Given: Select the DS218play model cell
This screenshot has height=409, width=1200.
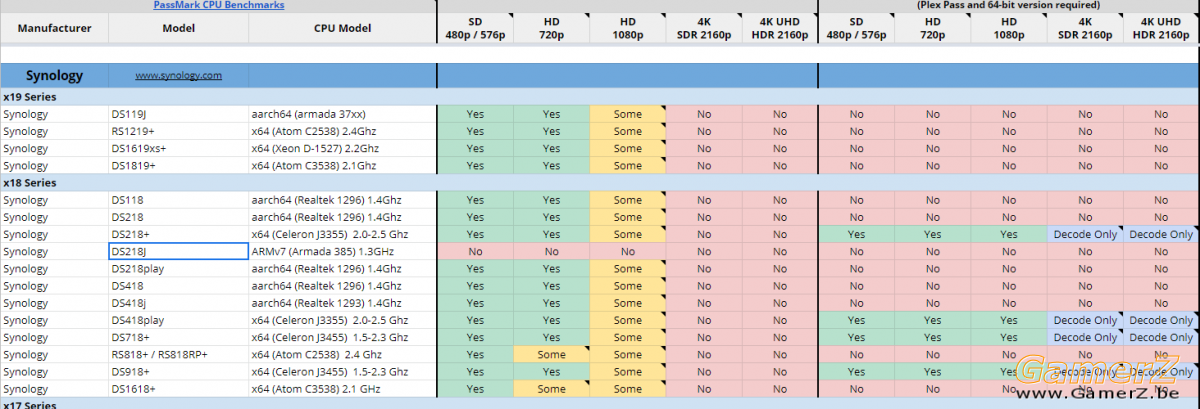Looking at the screenshot, I should [178, 268].
